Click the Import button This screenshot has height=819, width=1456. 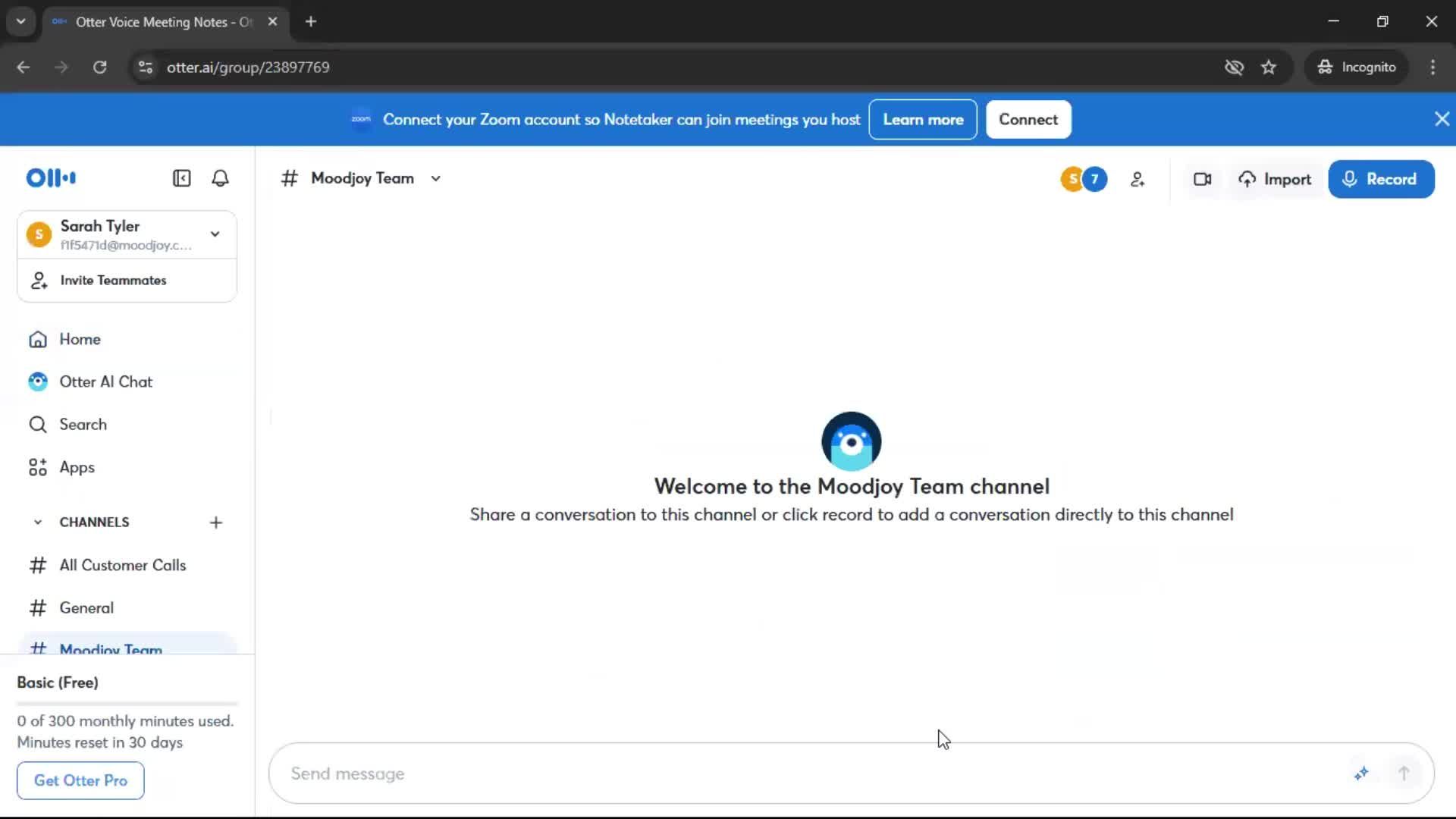coord(1275,180)
